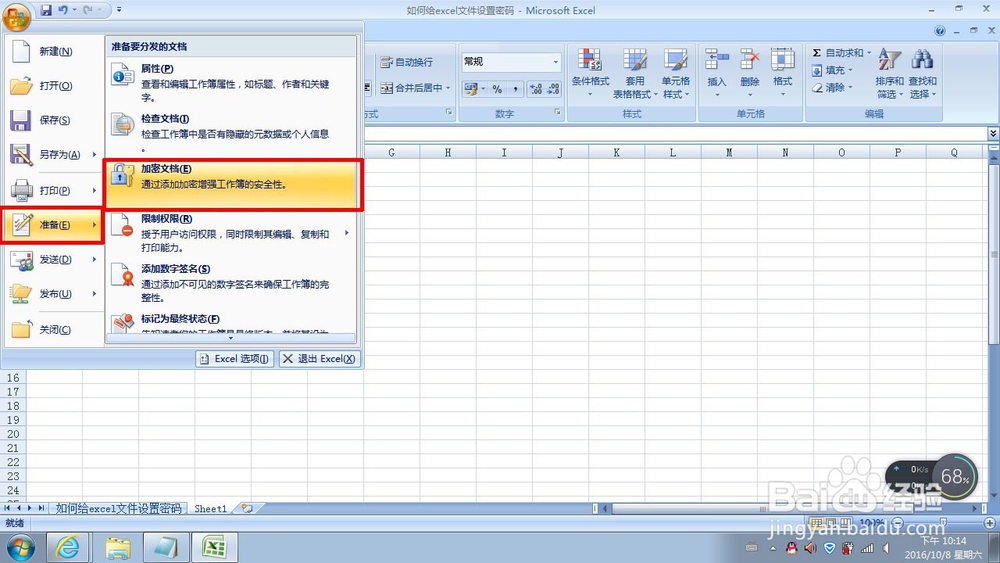Click the accounting number format icon

coord(471,89)
